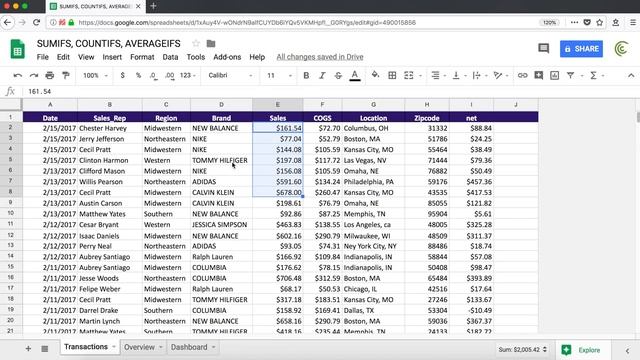Bookmark page with browser star icon
The image size is (640, 360).
(600, 22)
